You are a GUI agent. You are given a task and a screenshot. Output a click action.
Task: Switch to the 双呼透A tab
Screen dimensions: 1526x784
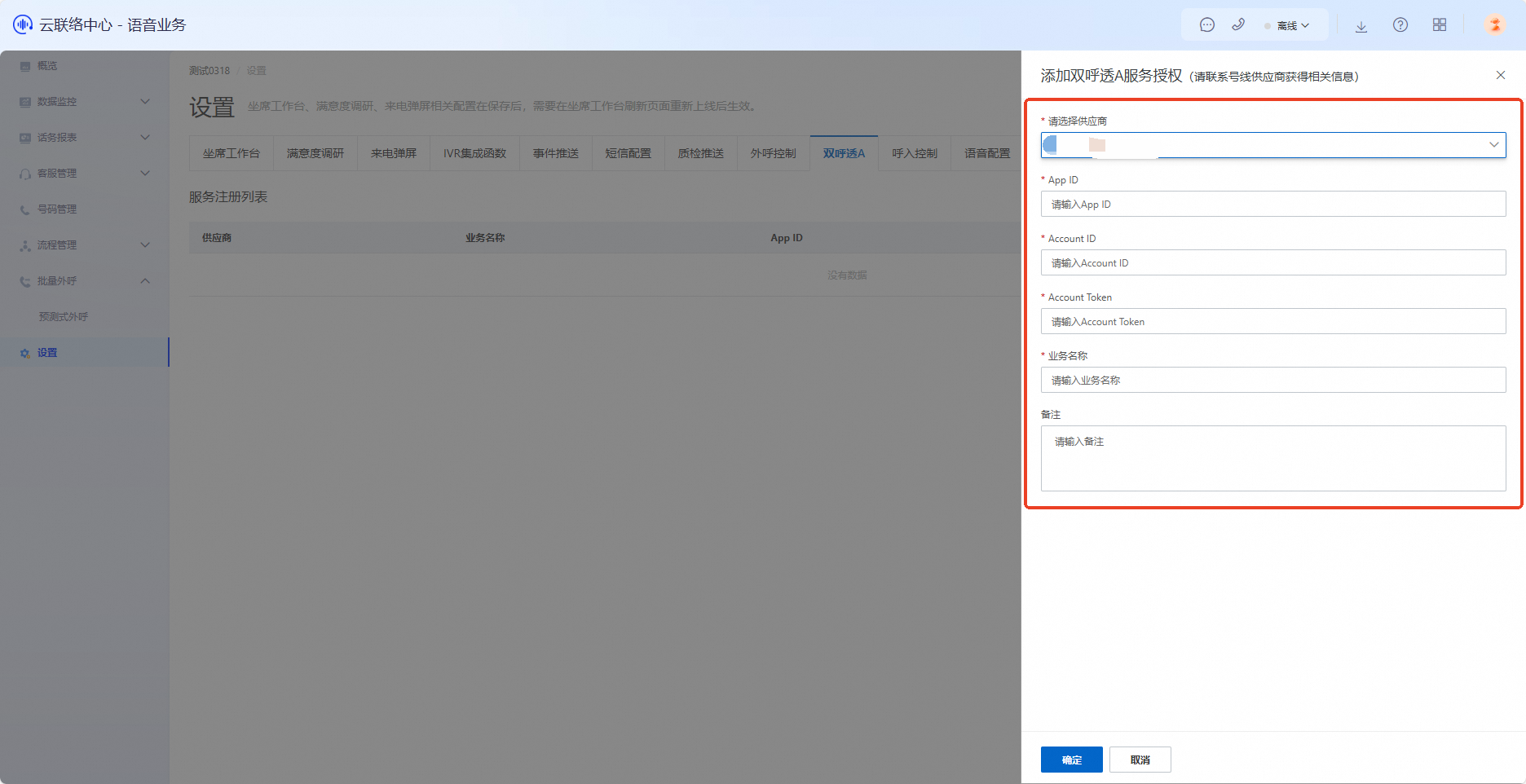(845, 153)
